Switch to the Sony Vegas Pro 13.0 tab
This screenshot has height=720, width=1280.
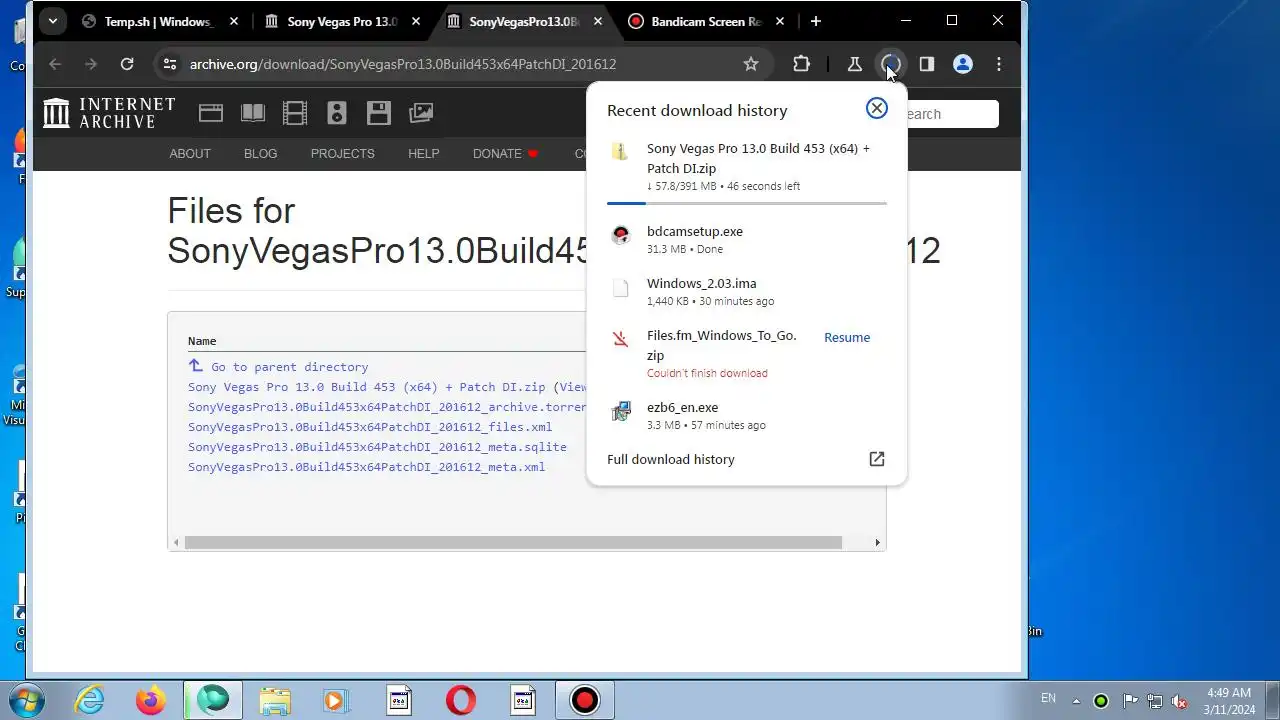click(x=343, y=21)
